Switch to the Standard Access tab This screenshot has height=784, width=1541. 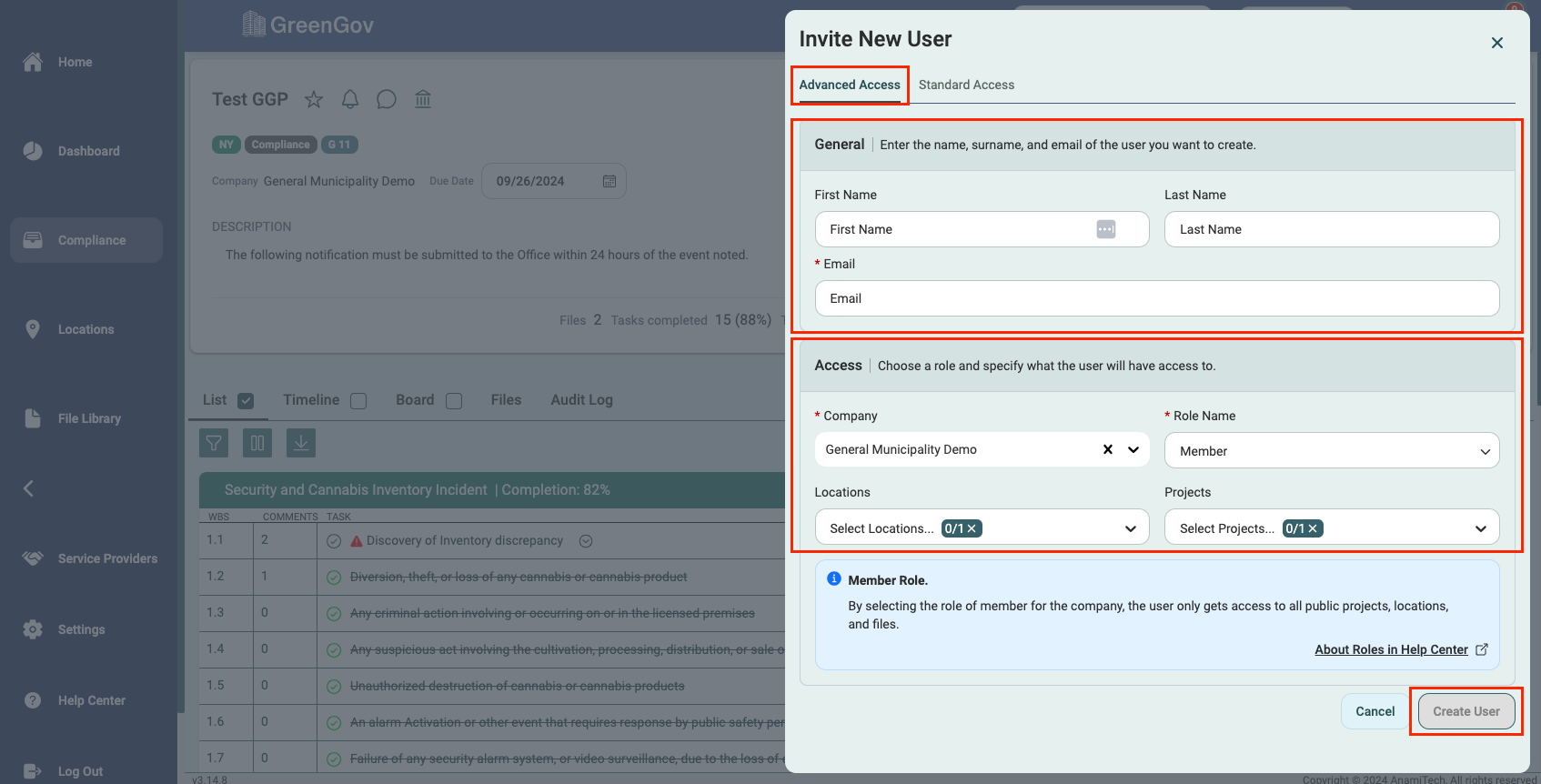click(x=966, y=85)
